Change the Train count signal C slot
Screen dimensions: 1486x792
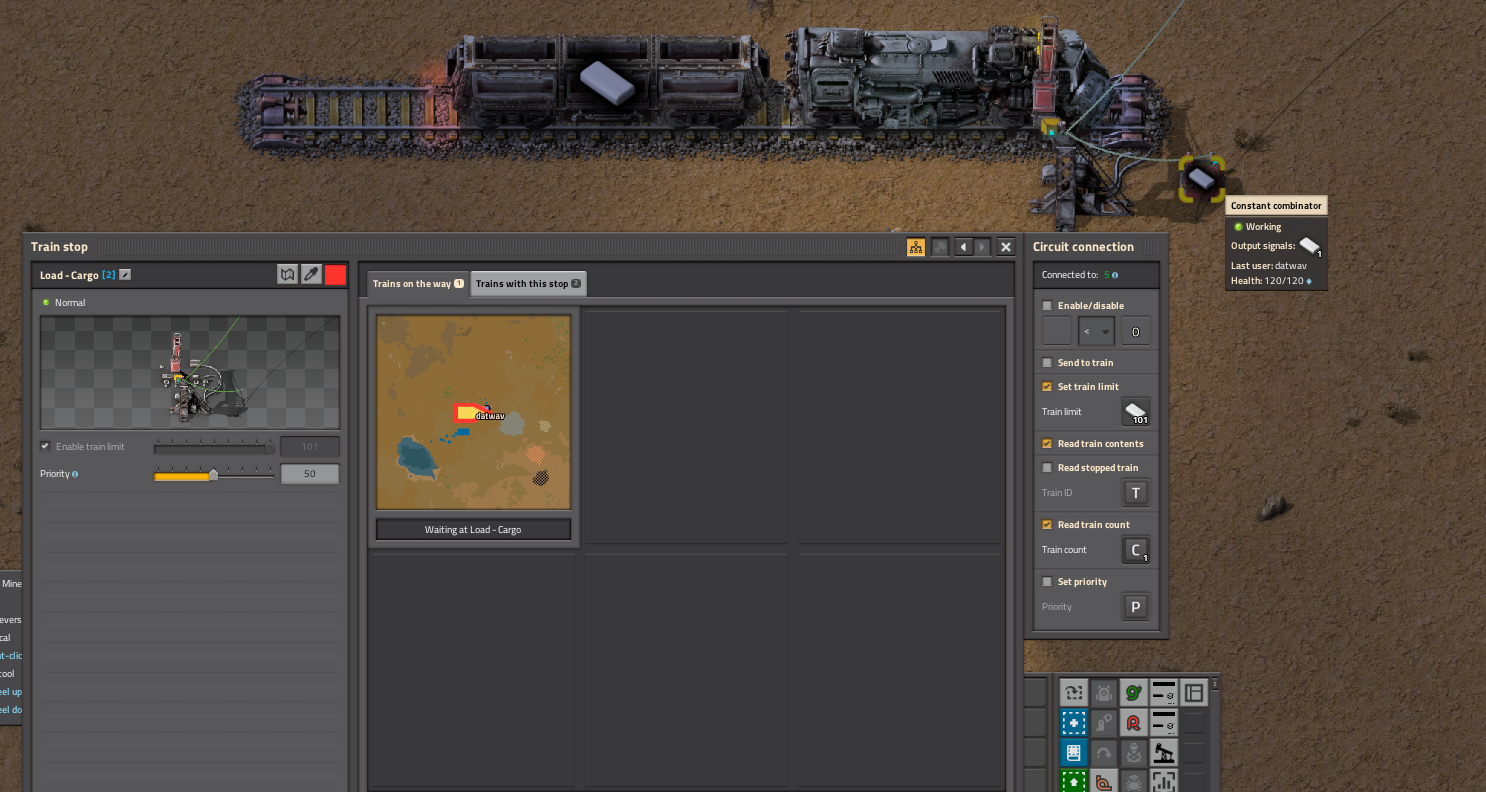tap(1136, 550)
